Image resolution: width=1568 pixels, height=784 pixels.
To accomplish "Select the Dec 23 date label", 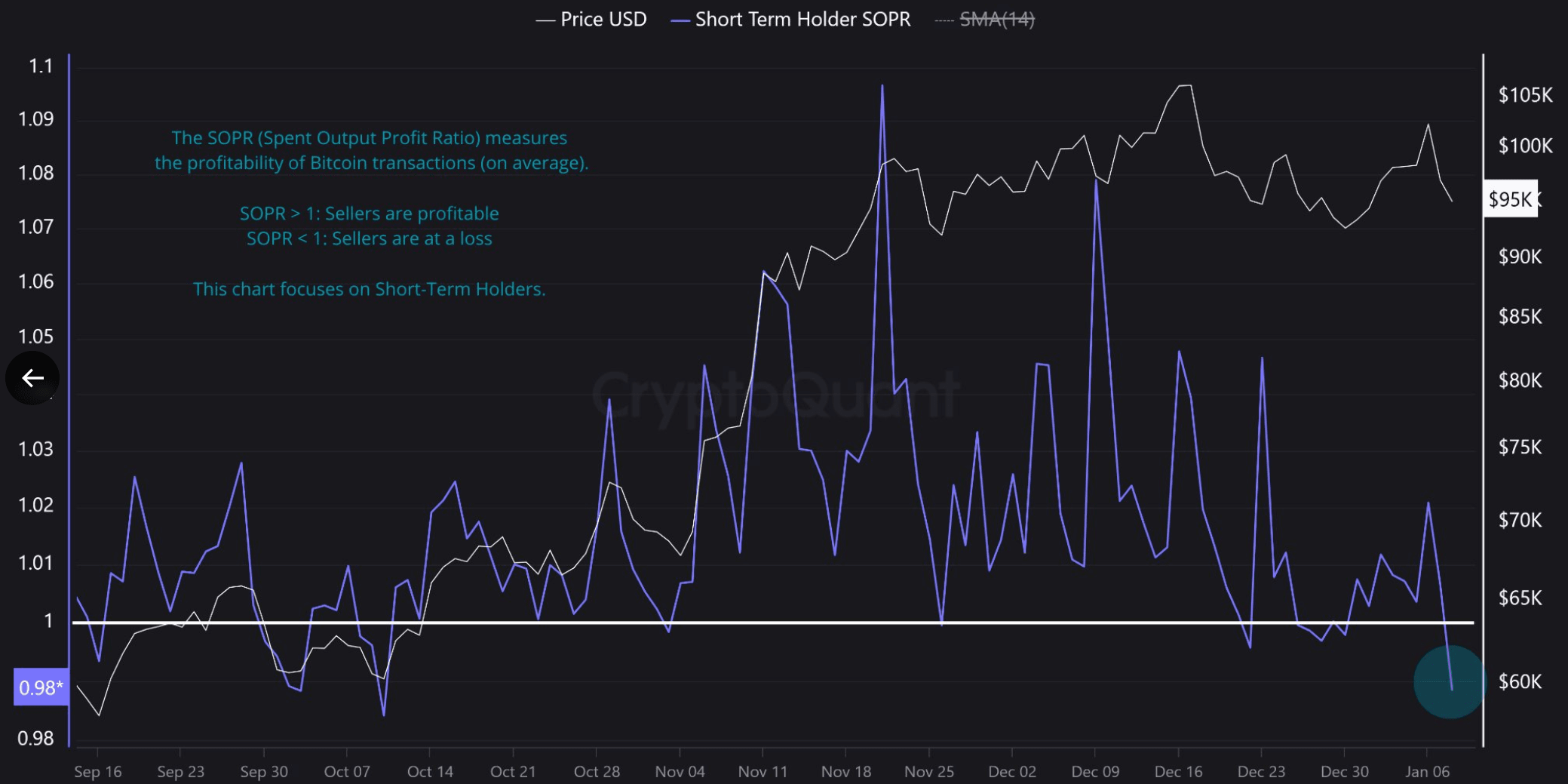I will (1261, 771).
